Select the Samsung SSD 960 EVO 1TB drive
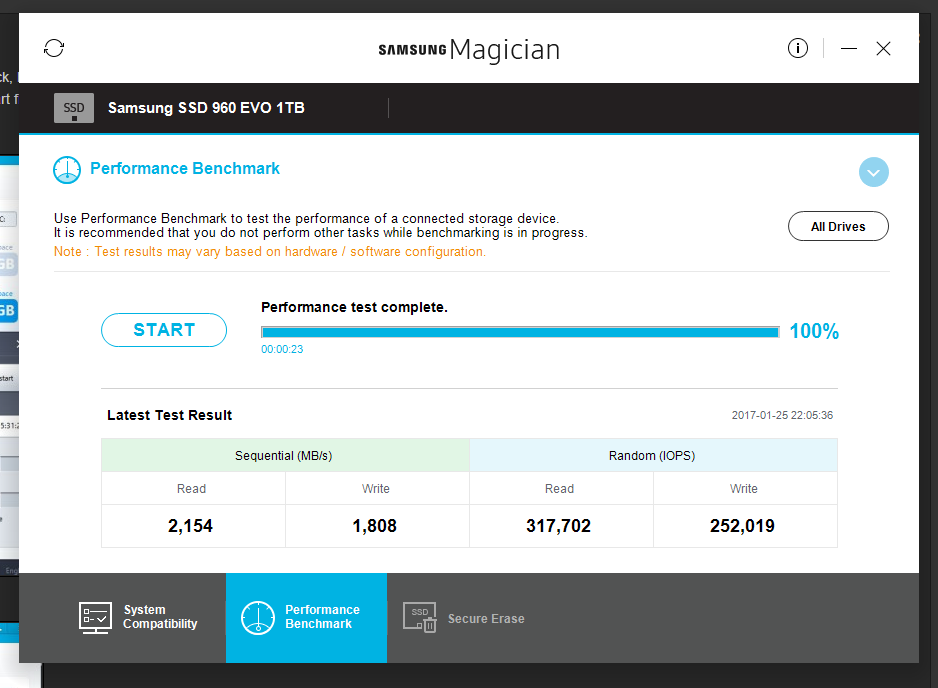Image resolution: width=938 pixels, height=688 pixels. click(x=206, y=108)
